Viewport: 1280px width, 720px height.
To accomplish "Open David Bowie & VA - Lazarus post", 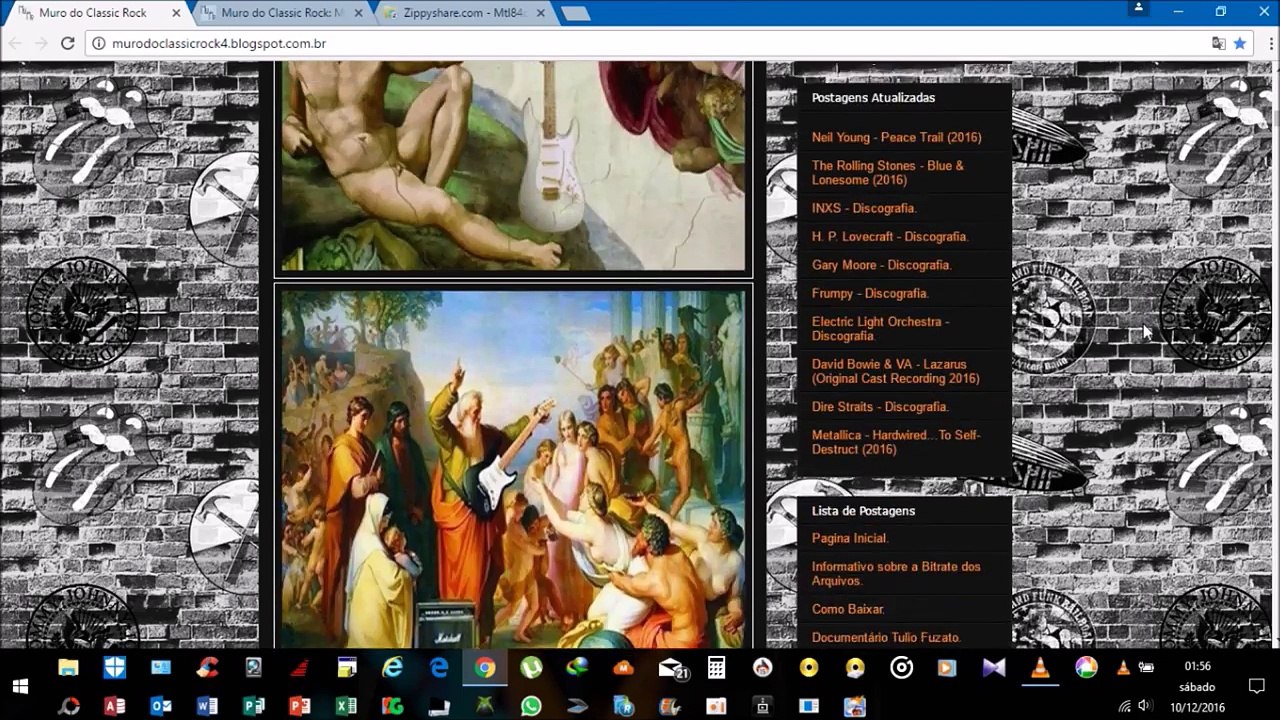I will coord(896,371).
